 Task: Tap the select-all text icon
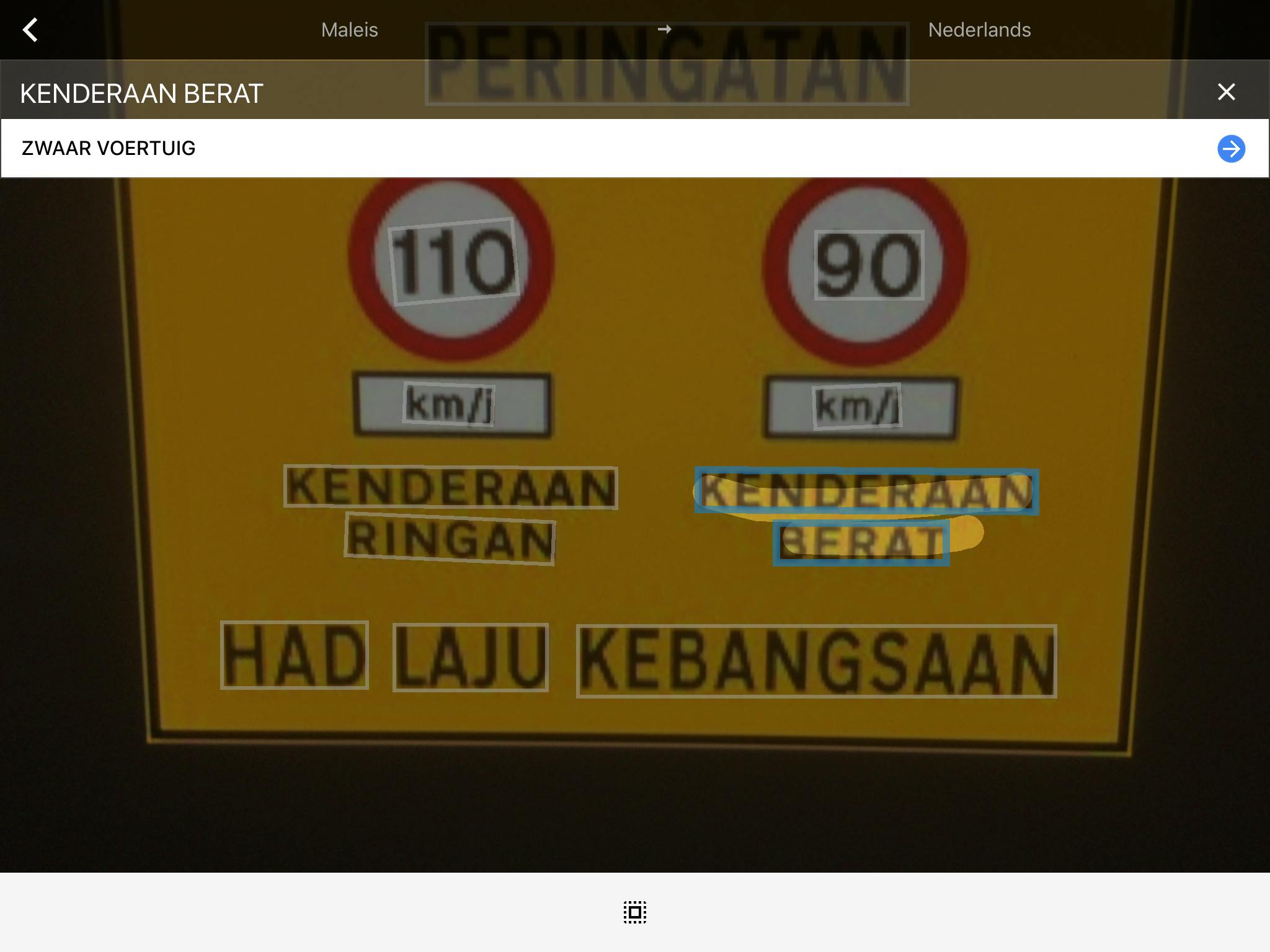coord(634,912)
